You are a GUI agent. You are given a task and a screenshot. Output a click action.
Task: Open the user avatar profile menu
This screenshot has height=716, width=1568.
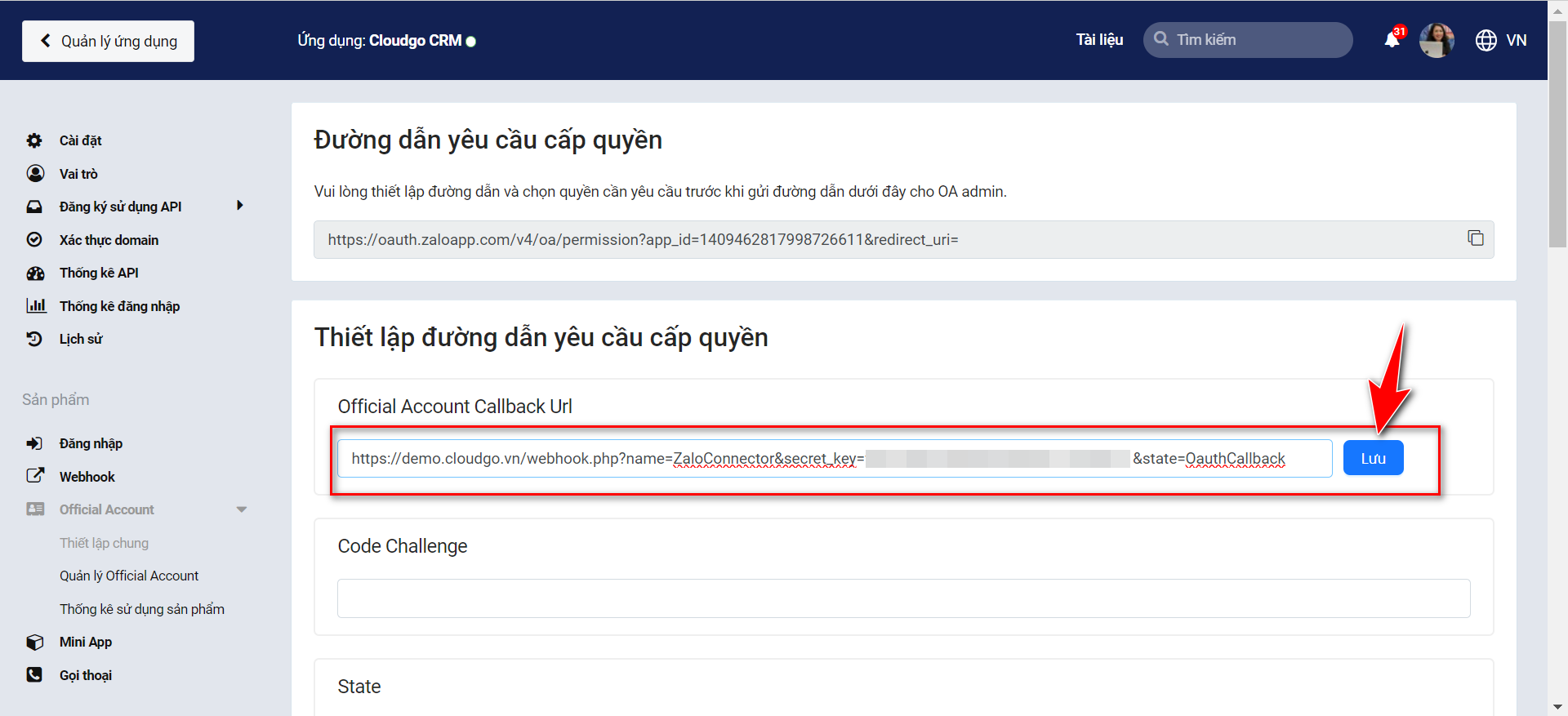pos(1437,40)
